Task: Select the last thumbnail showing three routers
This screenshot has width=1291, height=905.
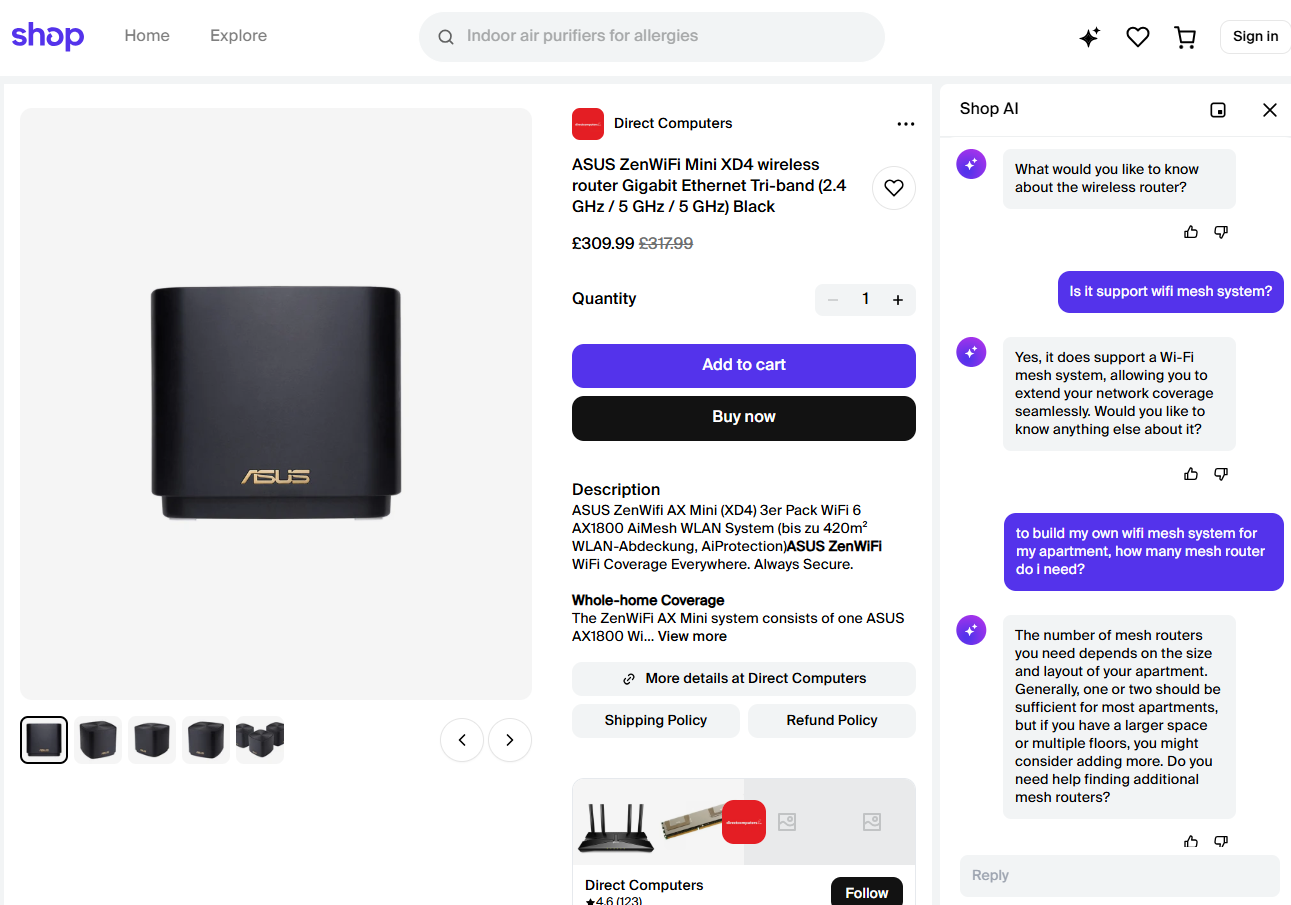Action: pos(260,740)
